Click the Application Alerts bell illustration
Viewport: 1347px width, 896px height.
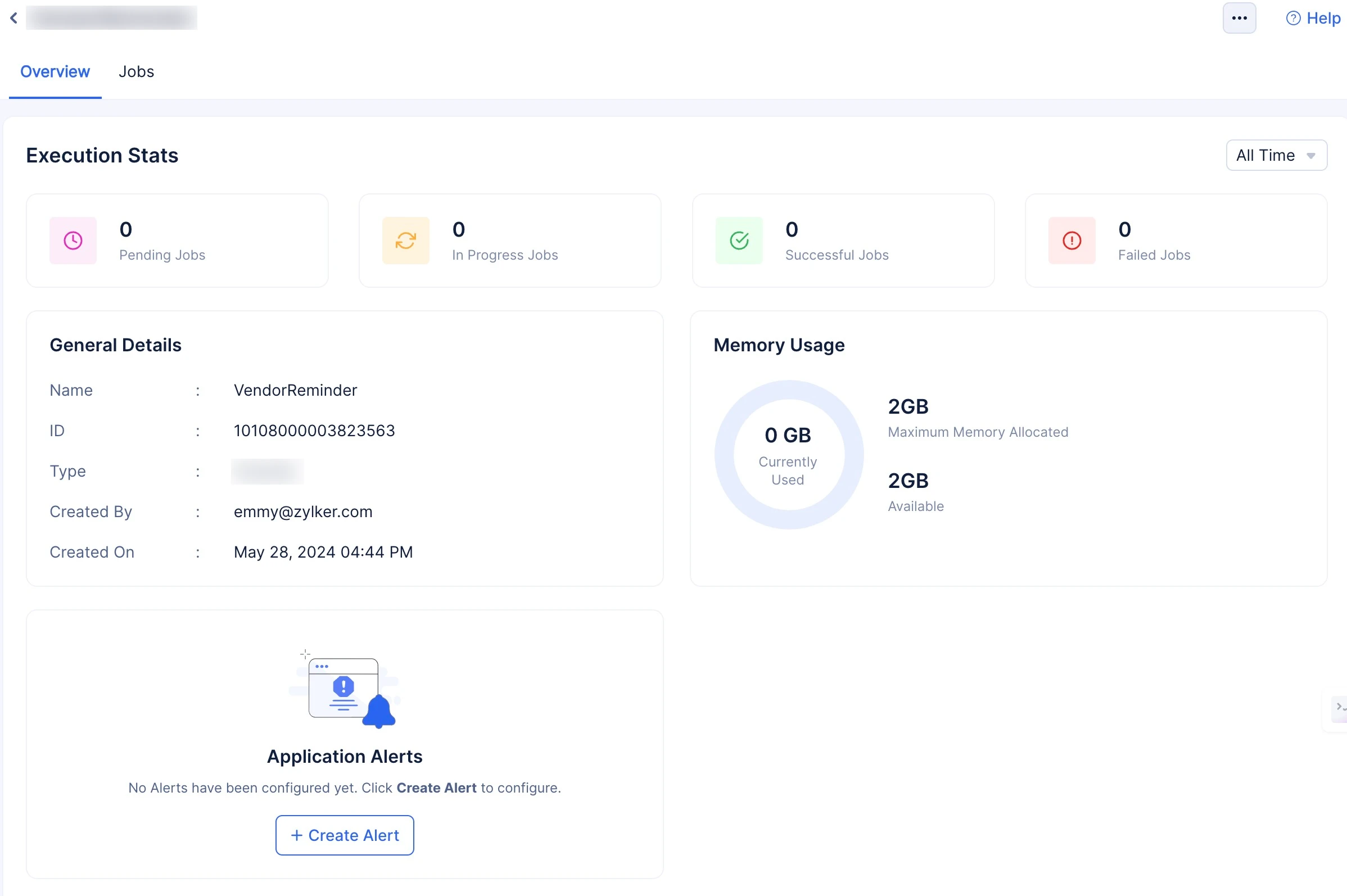pos(345,690)
